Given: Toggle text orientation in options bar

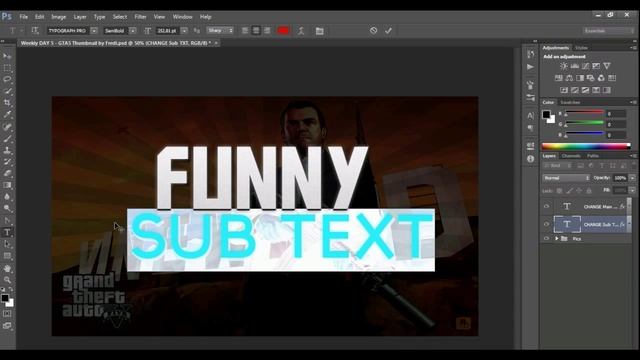Looking at the screenshot, I should point(35,31).
